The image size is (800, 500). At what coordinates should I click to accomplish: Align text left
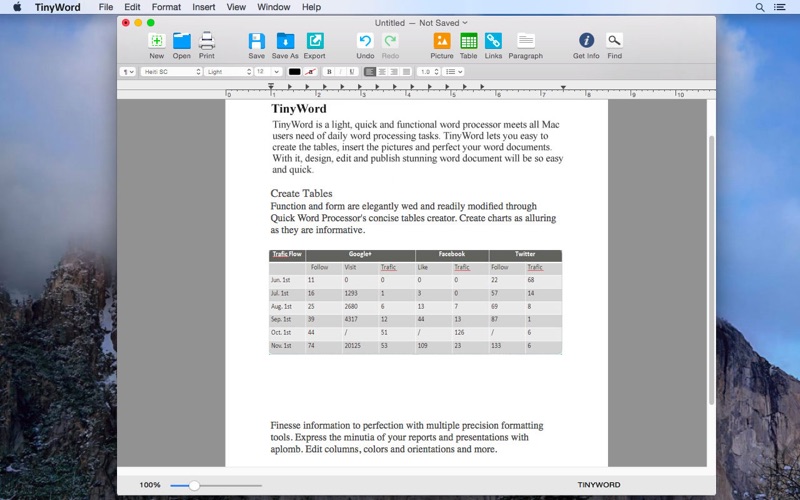coord(370,72)
